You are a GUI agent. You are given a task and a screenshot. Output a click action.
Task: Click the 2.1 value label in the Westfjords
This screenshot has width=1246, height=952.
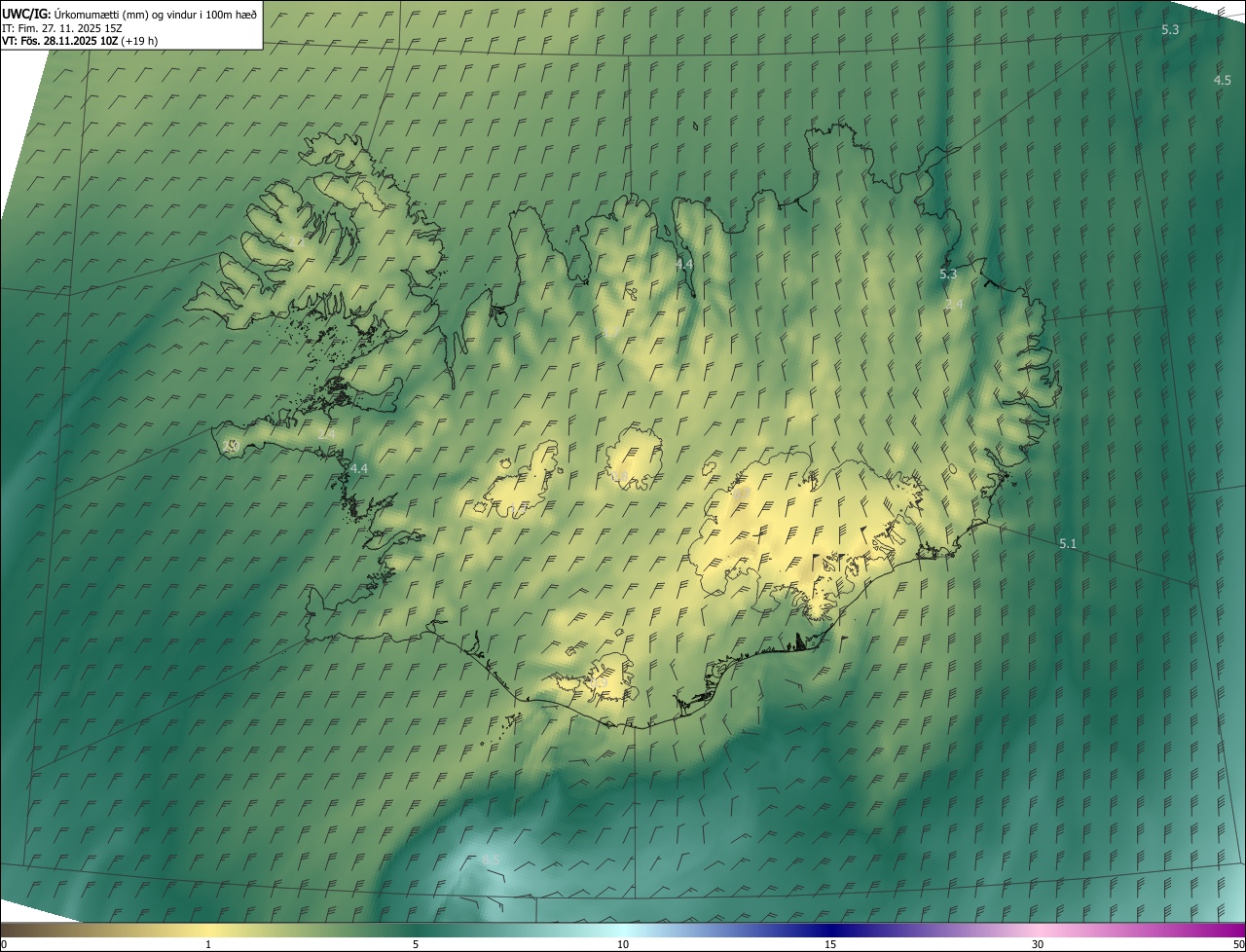(296, 240)
